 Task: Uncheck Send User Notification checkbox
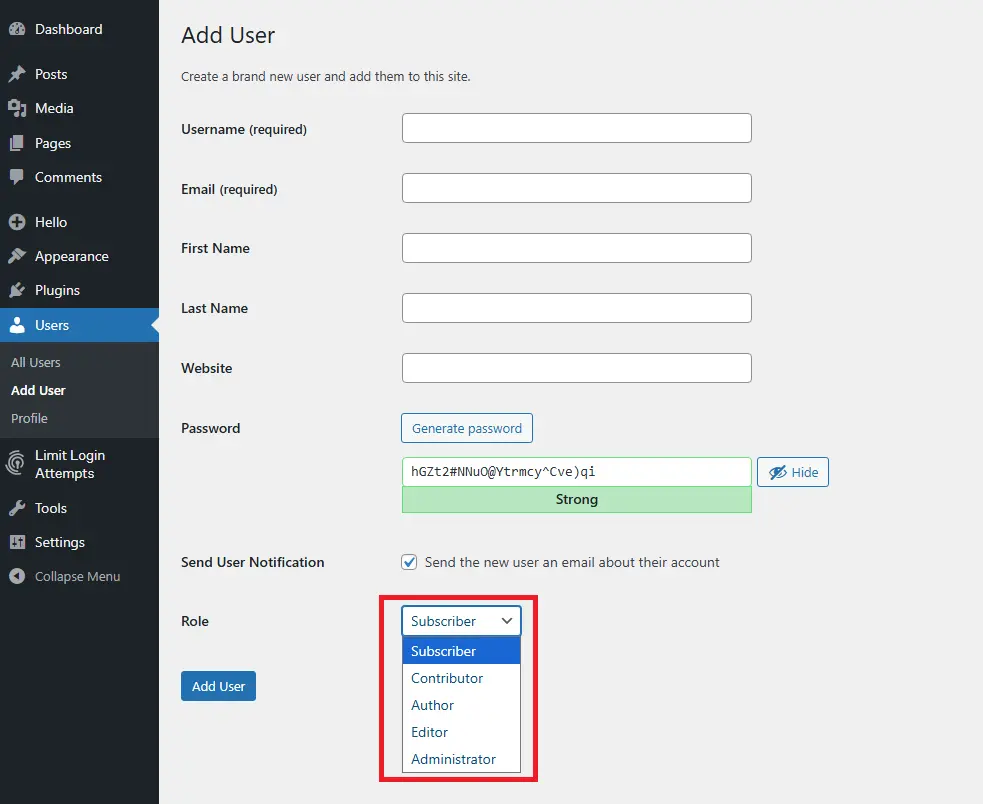409,562
